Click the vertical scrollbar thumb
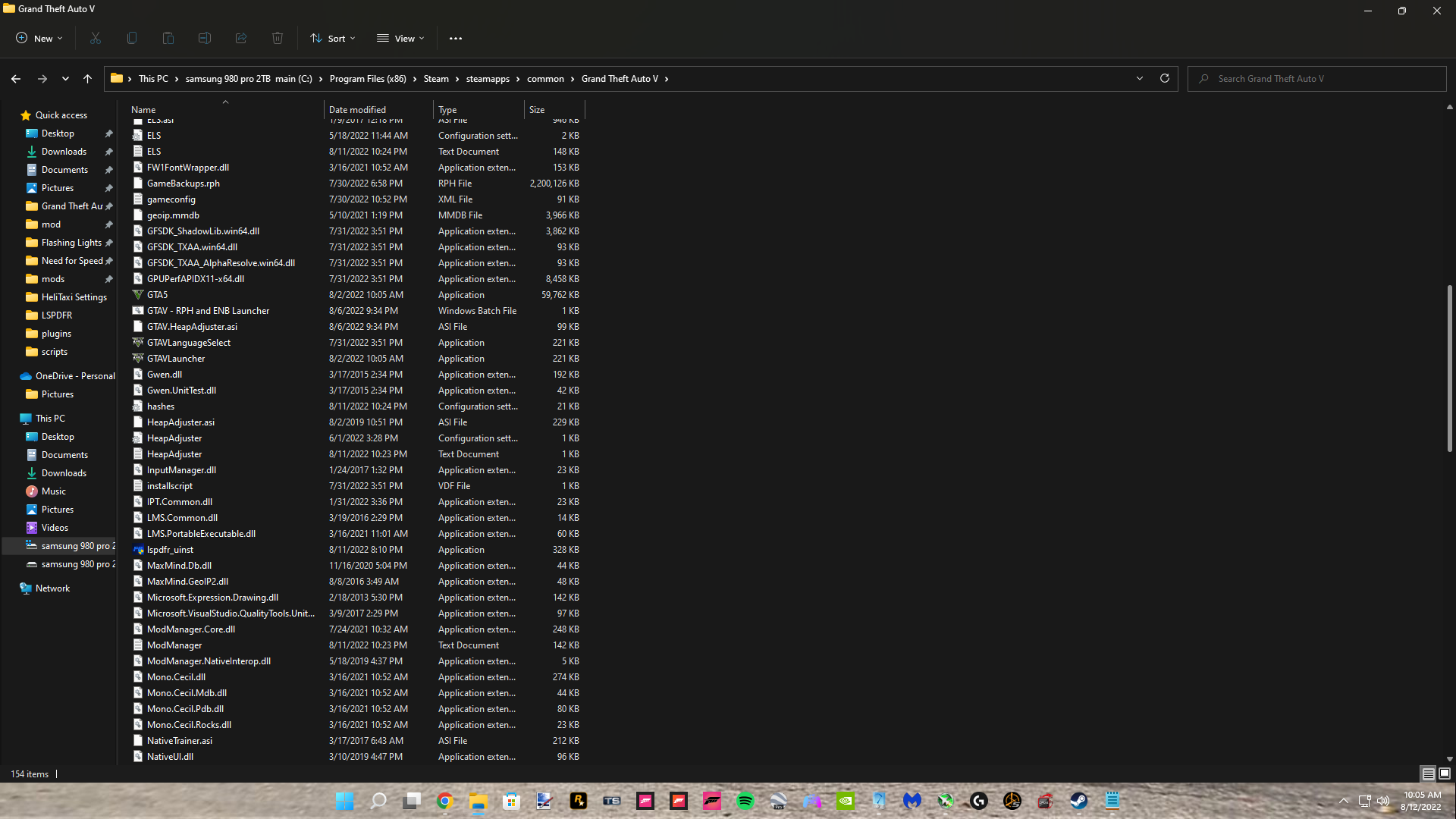 (x=1449, y=368)
